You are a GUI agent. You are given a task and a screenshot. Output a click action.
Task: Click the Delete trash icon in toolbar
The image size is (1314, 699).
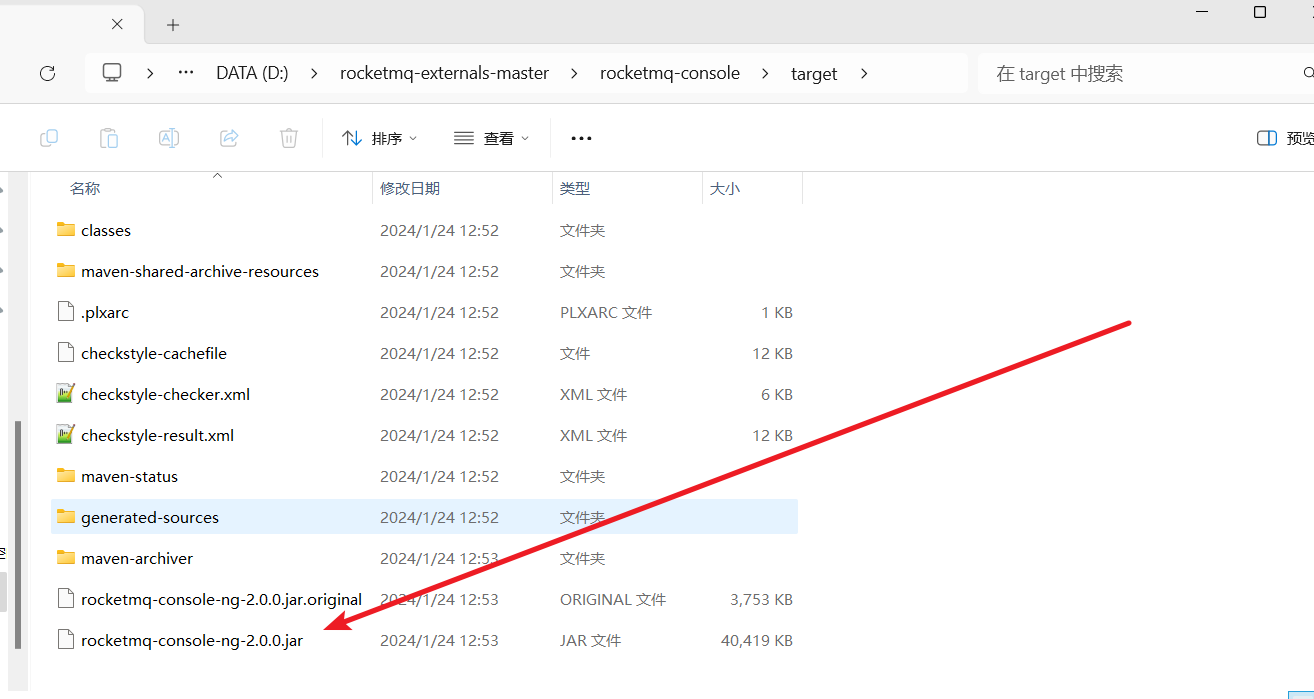pos(289,138)
